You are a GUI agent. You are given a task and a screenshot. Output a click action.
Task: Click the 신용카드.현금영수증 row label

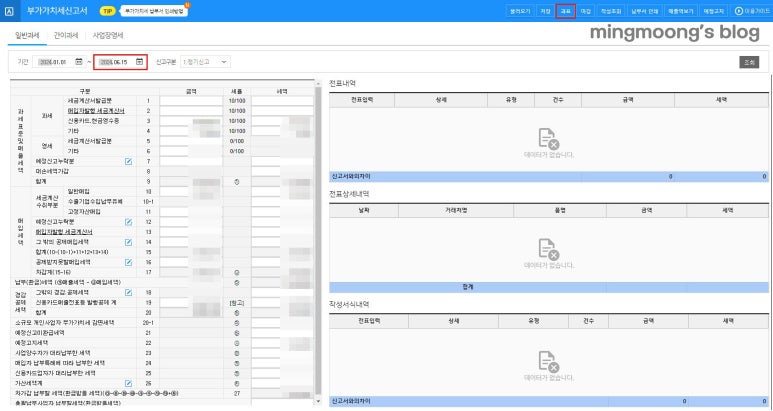click(93, 121)
